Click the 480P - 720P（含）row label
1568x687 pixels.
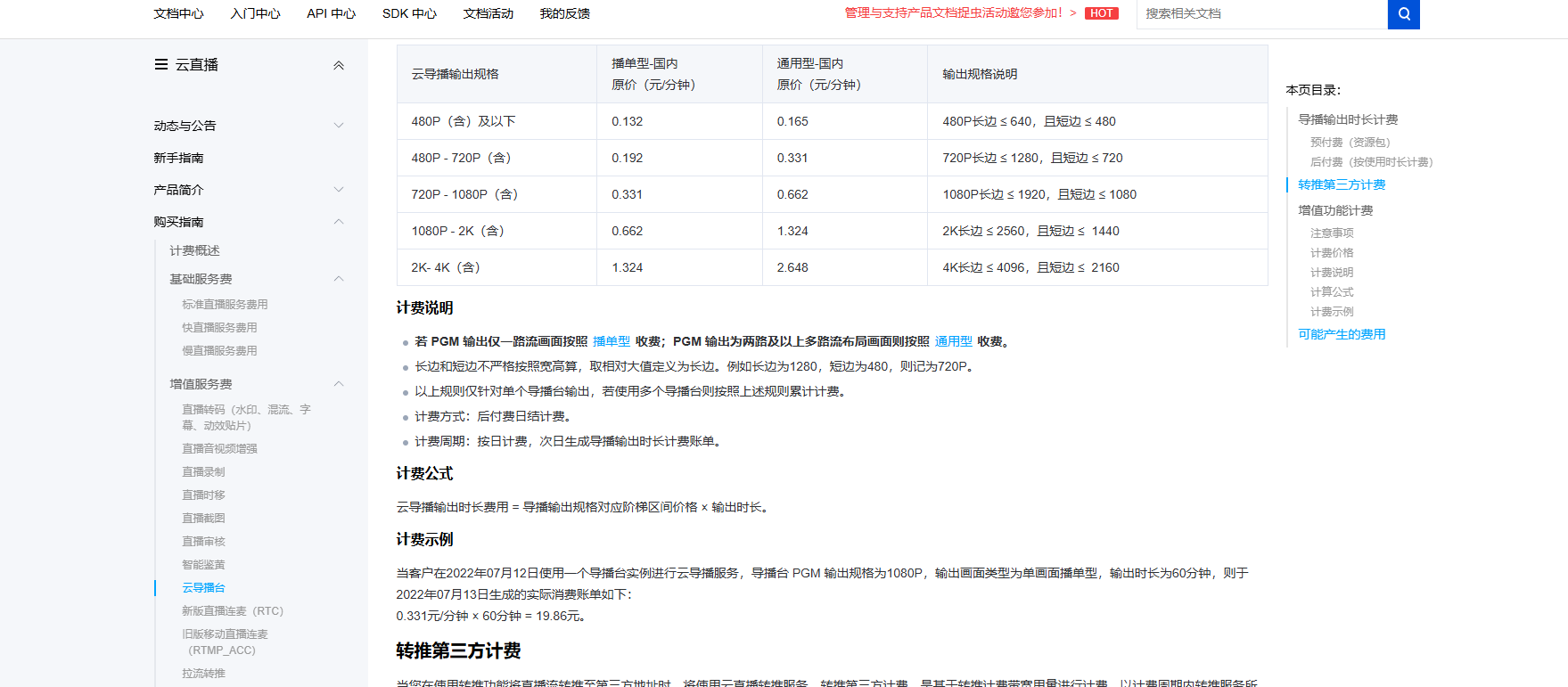462,158
